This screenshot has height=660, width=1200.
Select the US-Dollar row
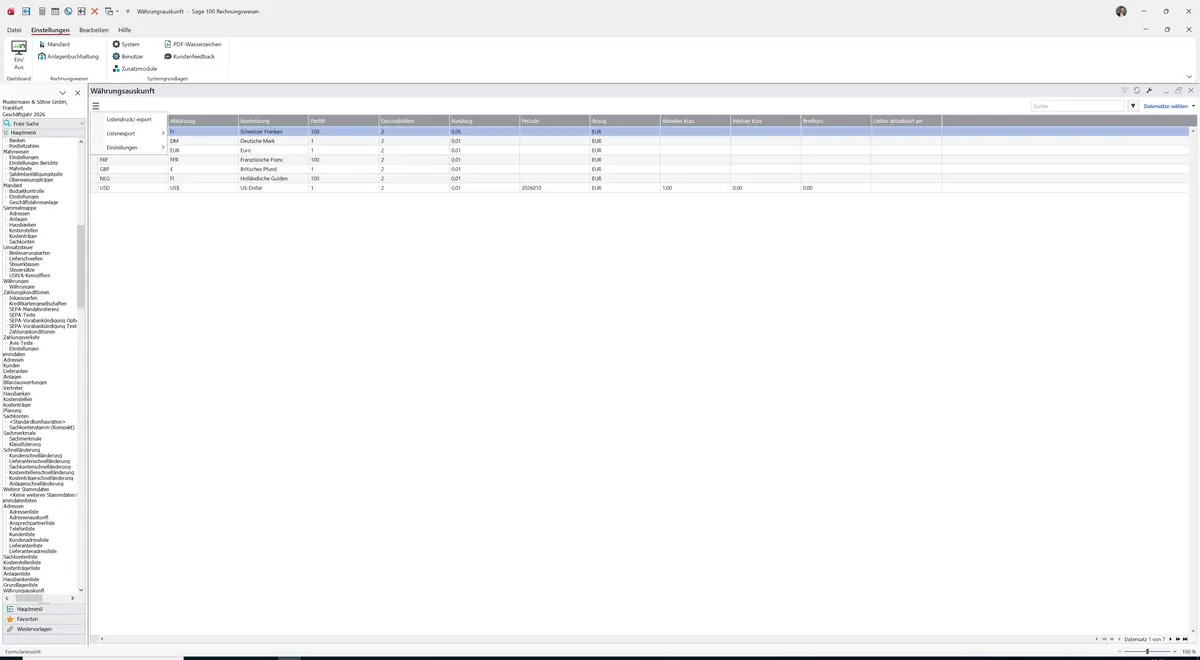pos(641,188)
